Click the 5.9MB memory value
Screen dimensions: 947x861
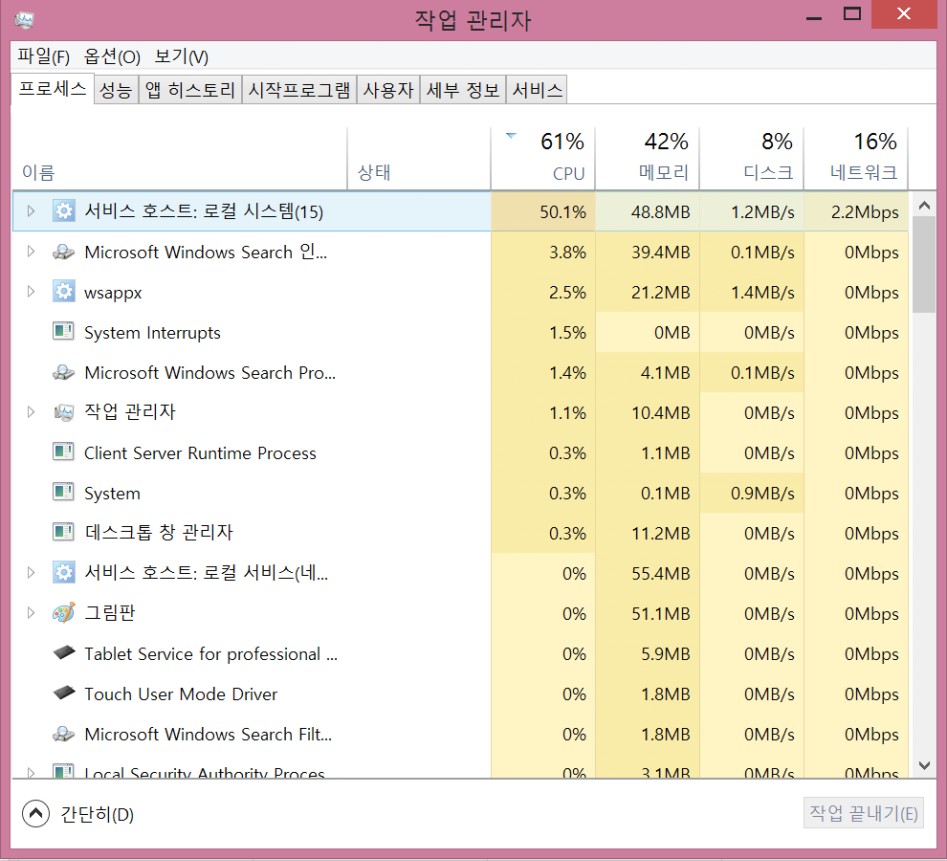665,654
